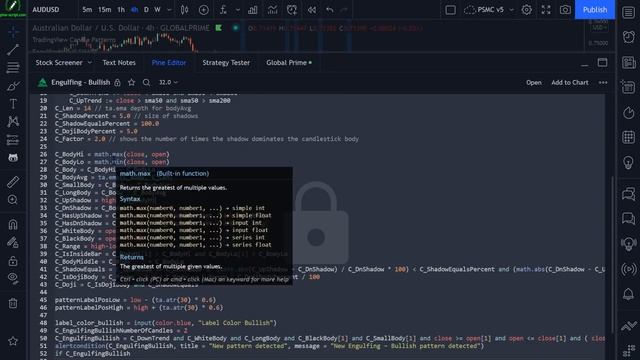640x360 pixels.
Task: Select the D daily timeframe
Action: [x=146, y=9]
